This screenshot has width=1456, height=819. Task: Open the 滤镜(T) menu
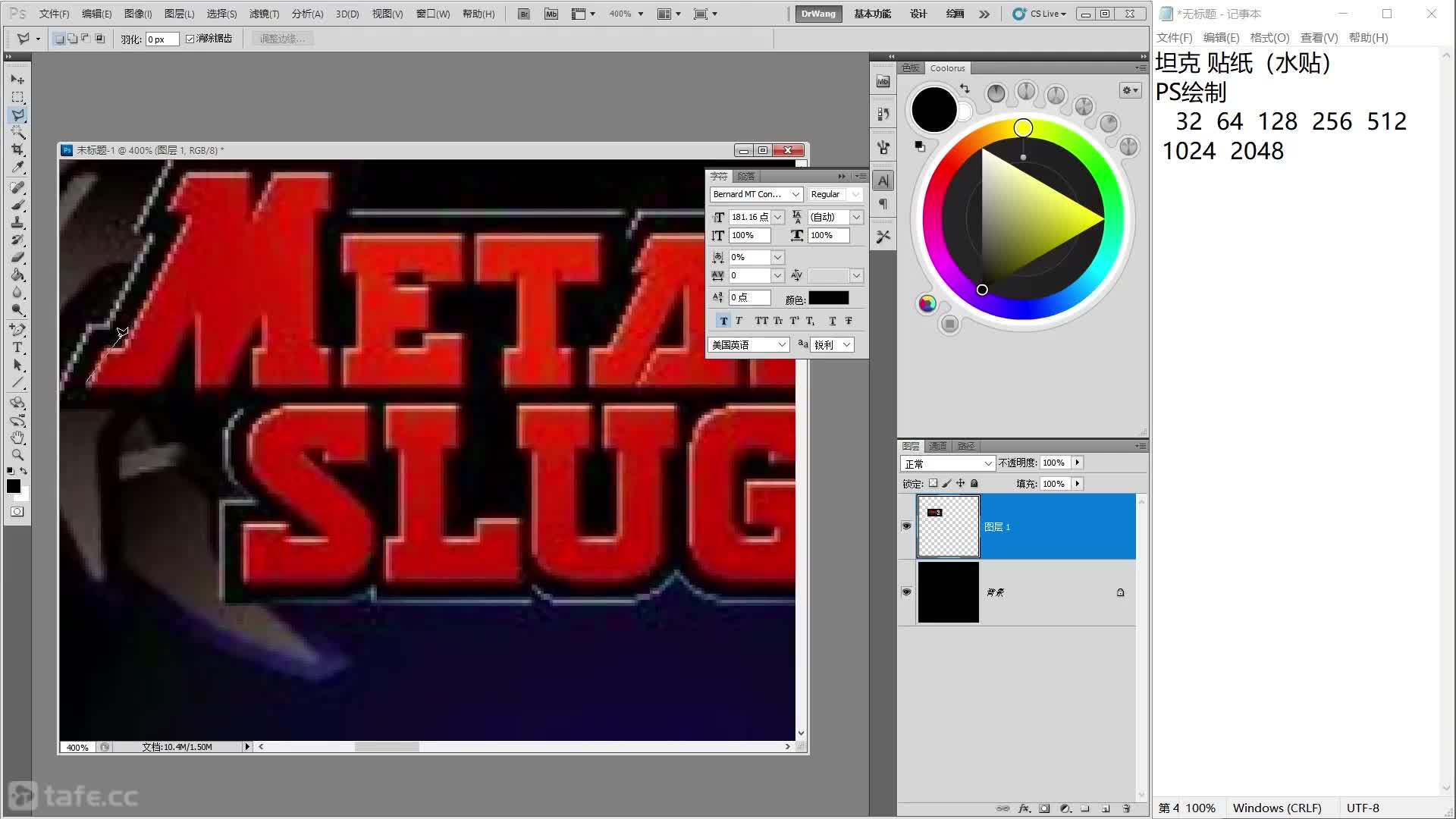tap(264, 14)
